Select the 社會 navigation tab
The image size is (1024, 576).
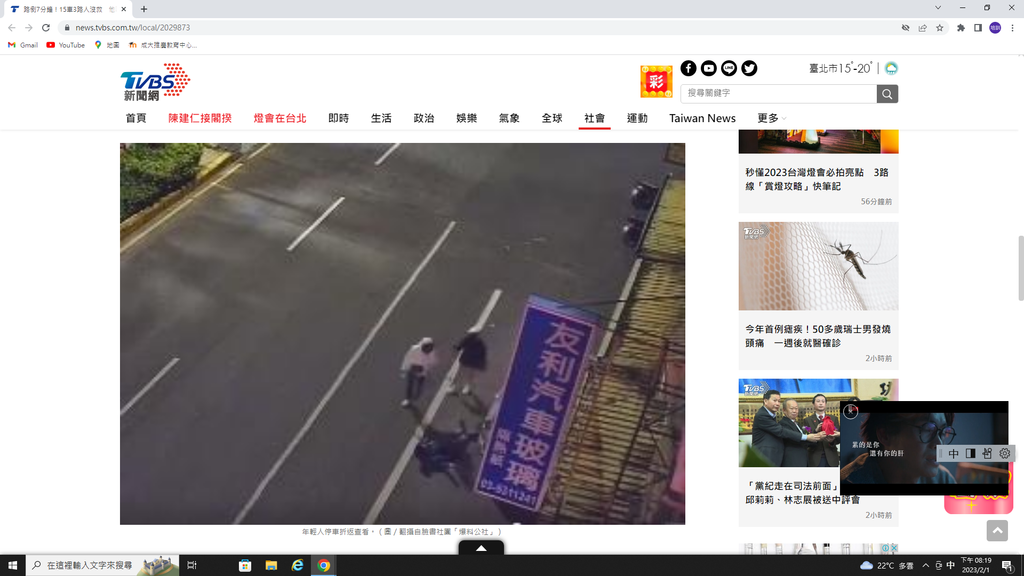click(594, 118)
